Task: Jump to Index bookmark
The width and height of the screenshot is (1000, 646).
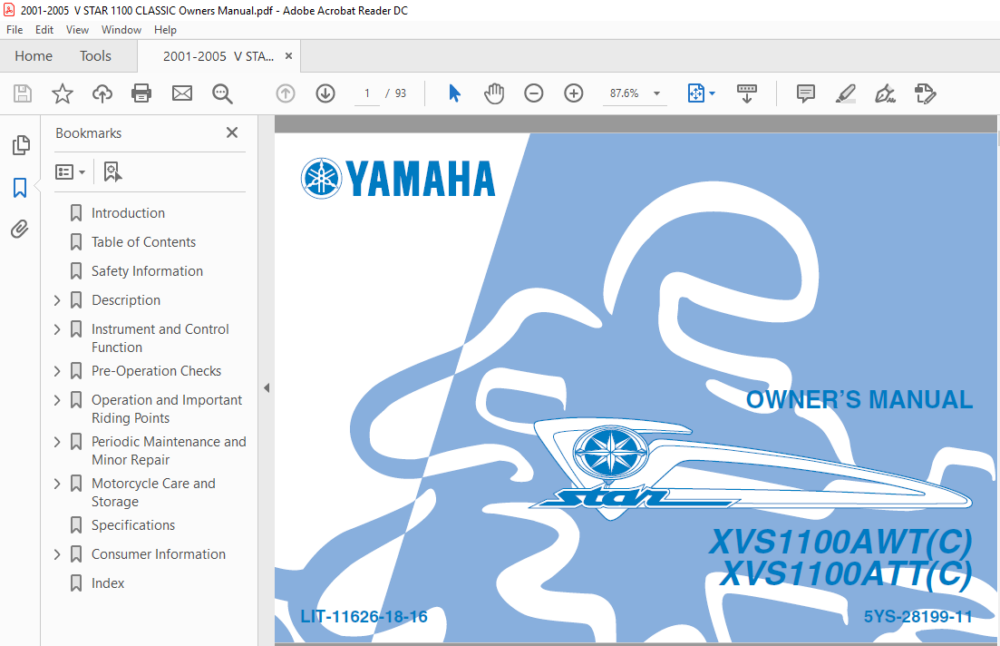Action: 107,584
